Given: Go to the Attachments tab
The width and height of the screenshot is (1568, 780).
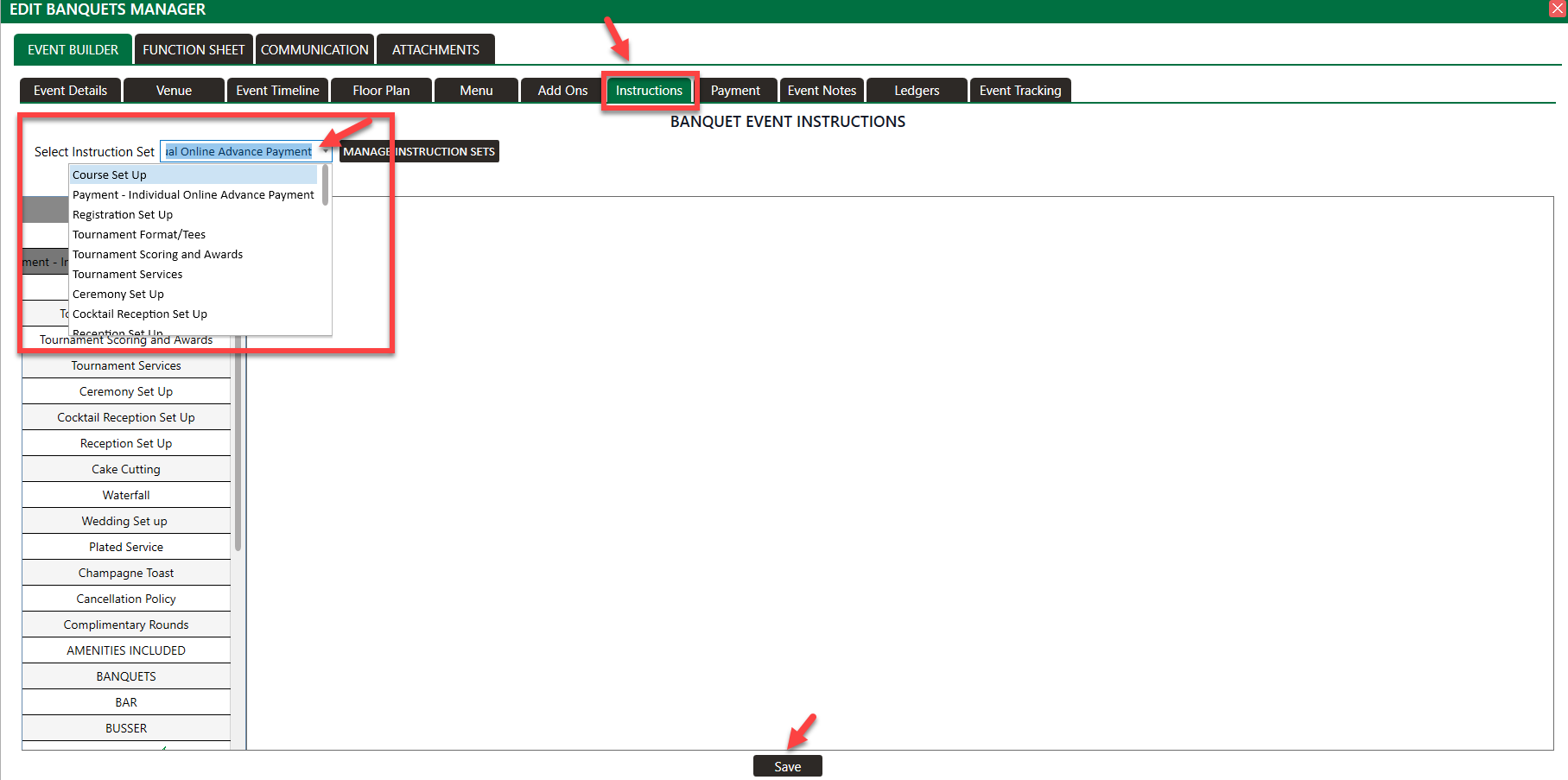Looking at the screenshot, I should 435,50.
